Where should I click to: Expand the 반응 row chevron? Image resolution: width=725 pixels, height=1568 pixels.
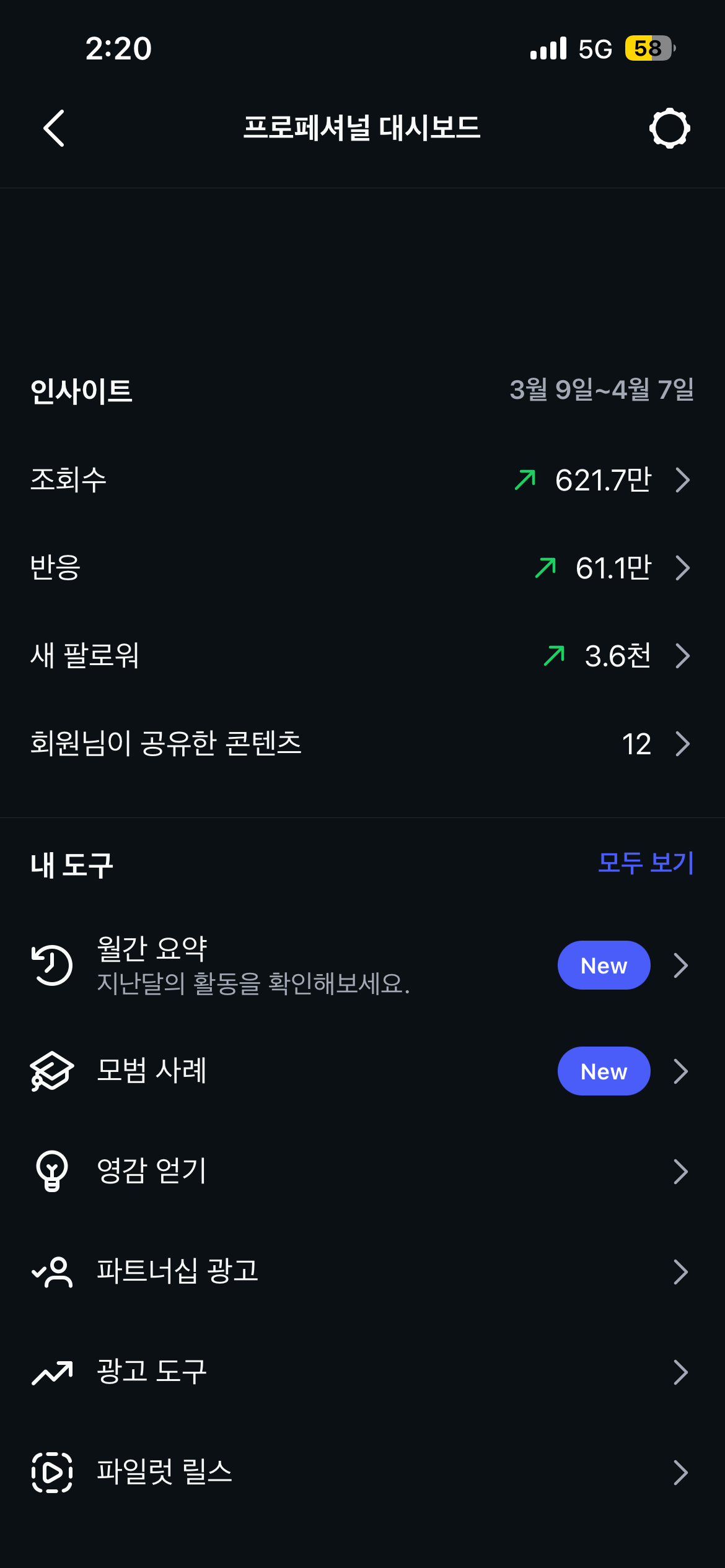click(682, 568)
